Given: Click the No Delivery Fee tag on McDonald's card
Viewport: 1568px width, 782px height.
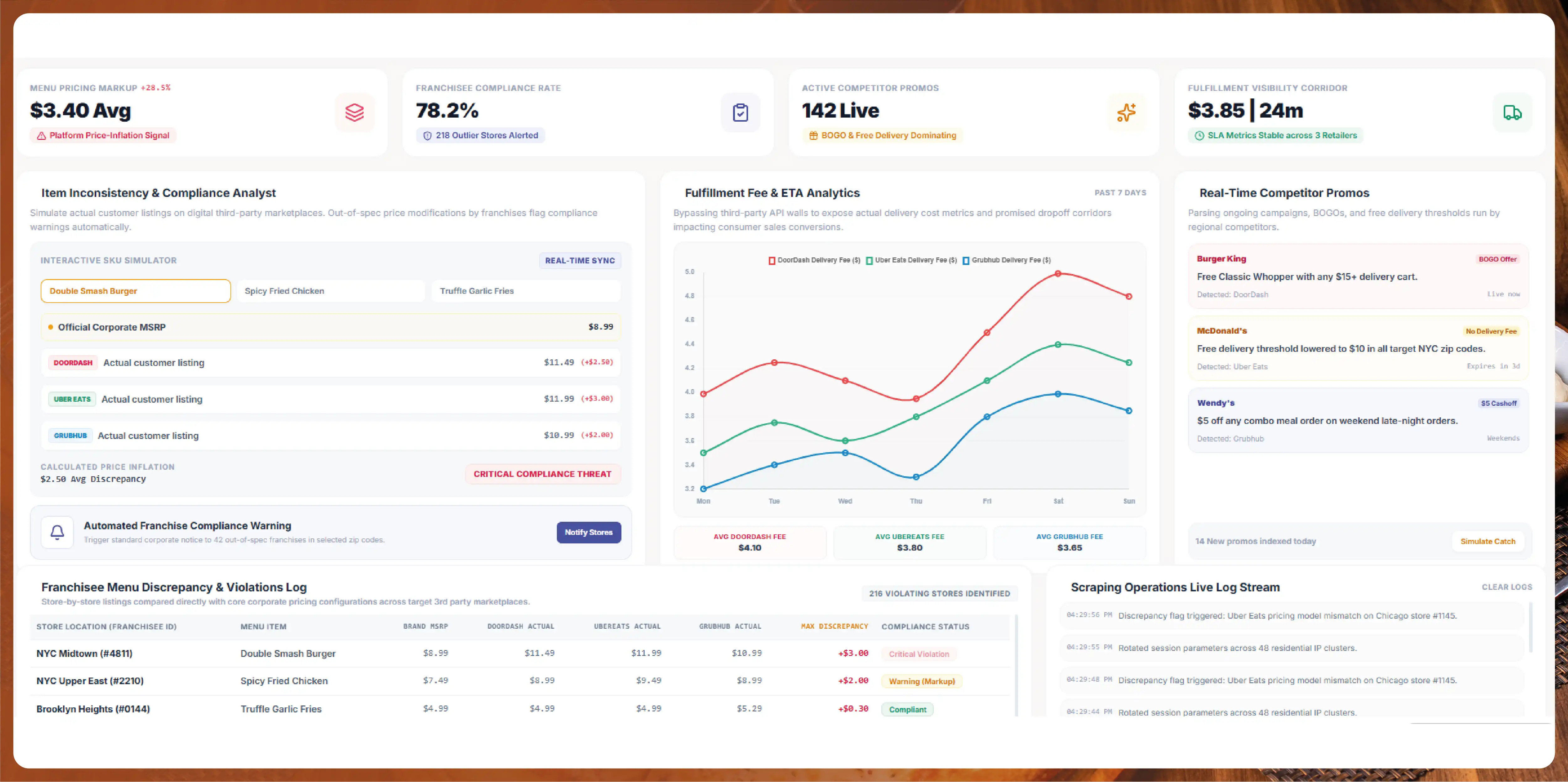Looking at the screenshot, I should click(x=1491, y=332).
